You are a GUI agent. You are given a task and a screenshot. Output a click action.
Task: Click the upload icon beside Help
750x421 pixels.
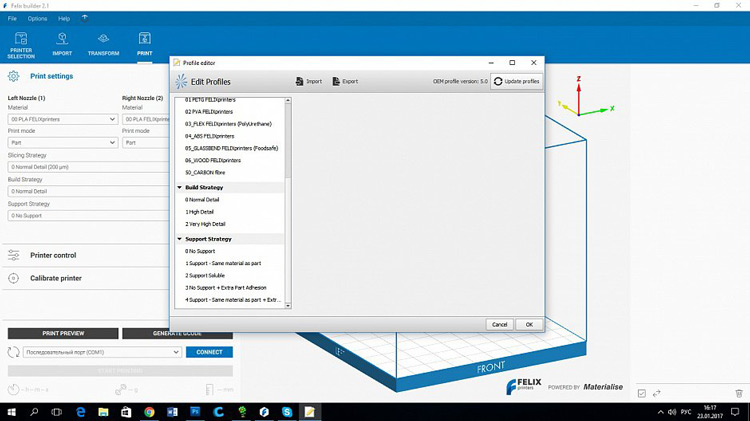click(85, 18)
